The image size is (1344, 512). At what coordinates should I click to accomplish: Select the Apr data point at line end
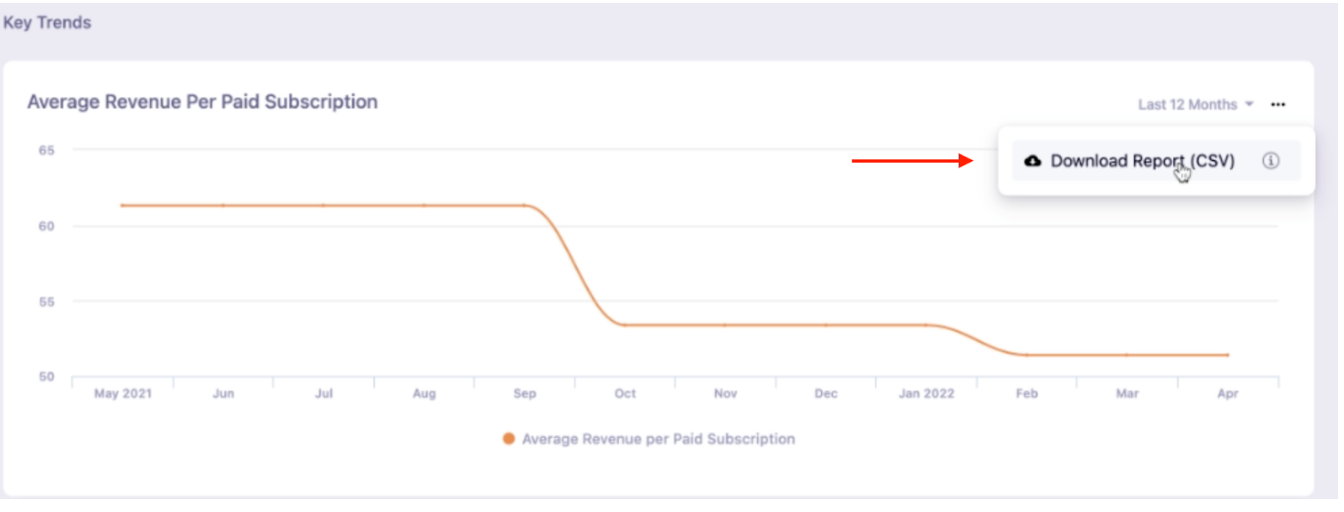[x=1228, y=355]
